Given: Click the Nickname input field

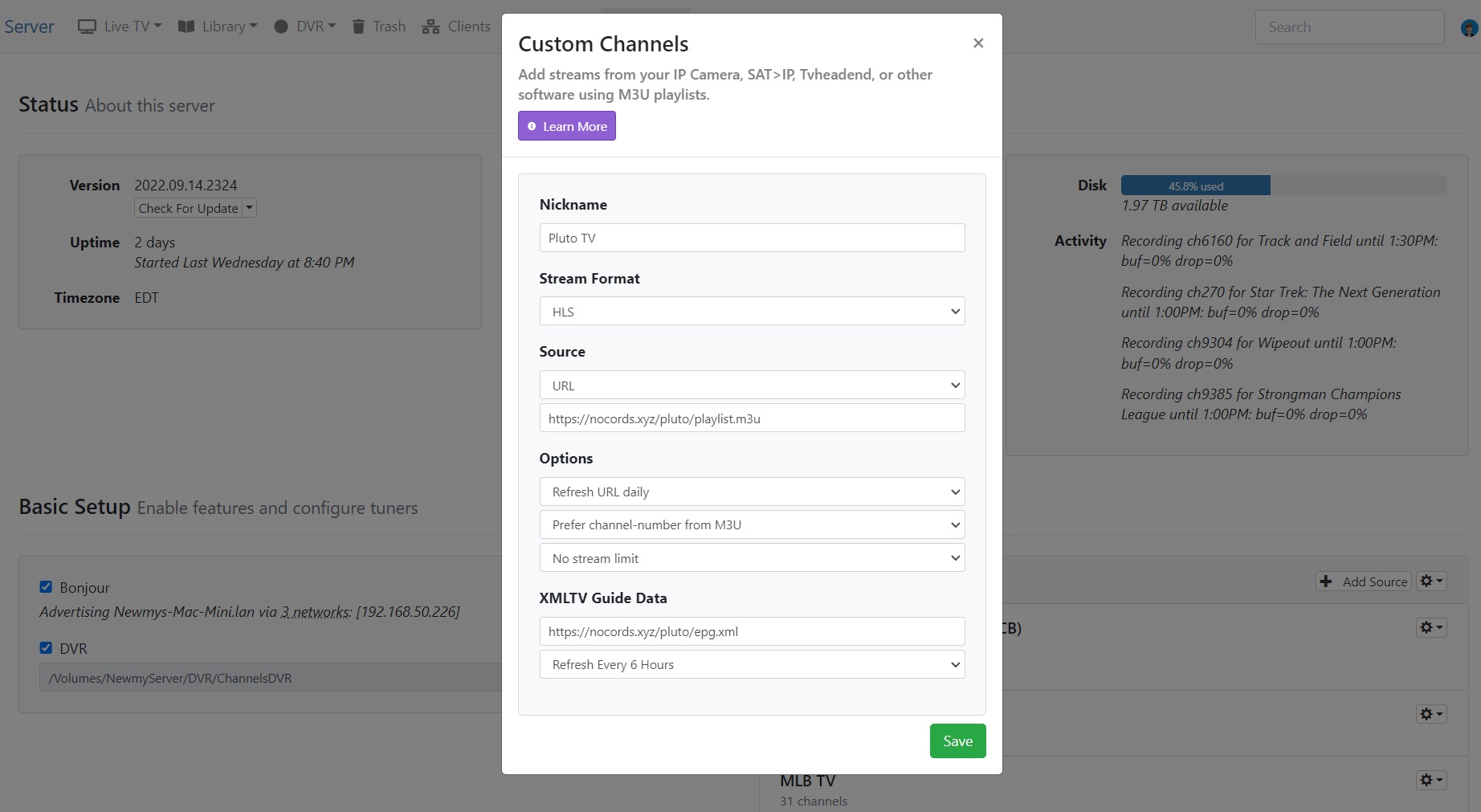Looking at the screenshot, I should [x=752, y=238].
